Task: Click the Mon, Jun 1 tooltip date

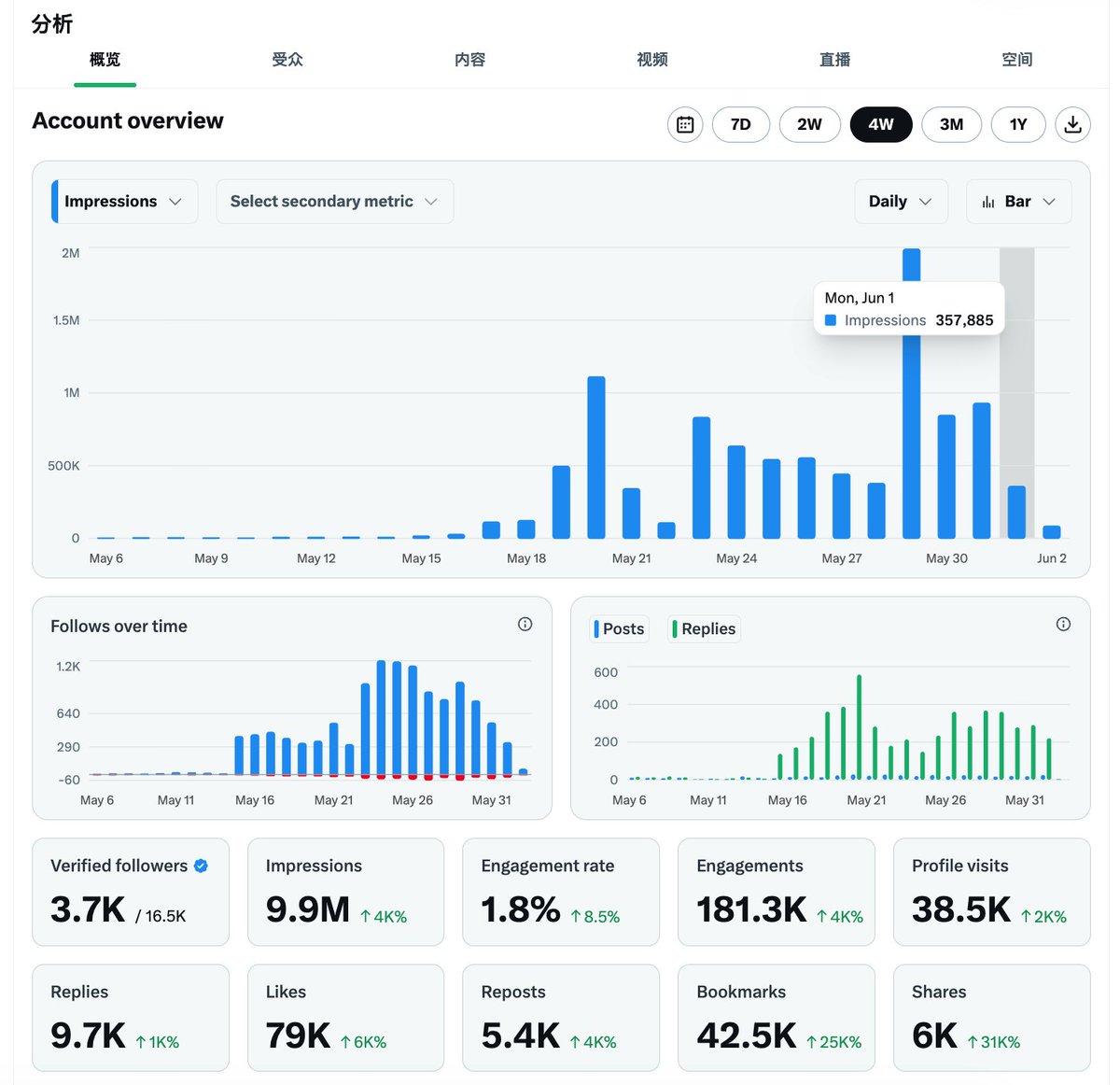Action: [x=860, y=298]
